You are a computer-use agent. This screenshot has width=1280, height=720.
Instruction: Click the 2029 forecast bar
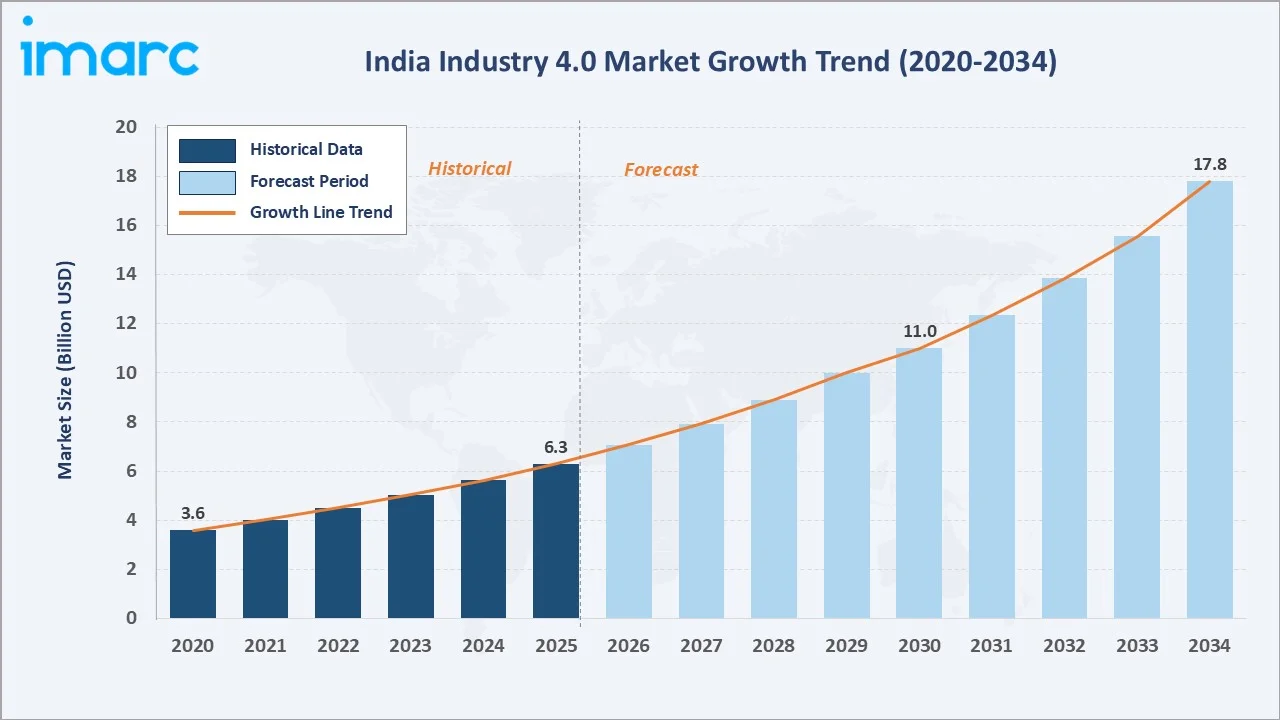pyautogui.click(x=847, y=496)
